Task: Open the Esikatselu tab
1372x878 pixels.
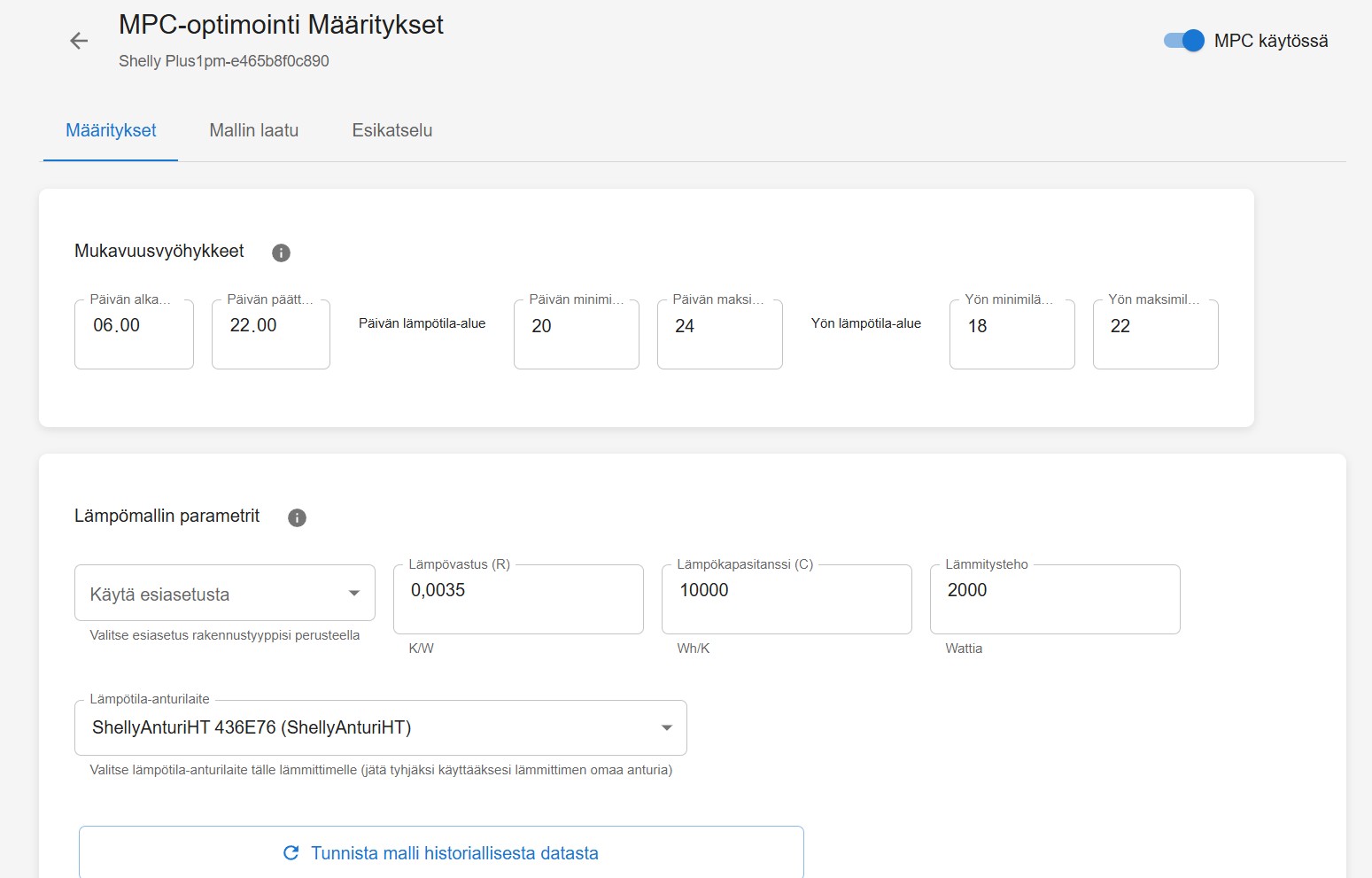Action: [x=391, y=130]
